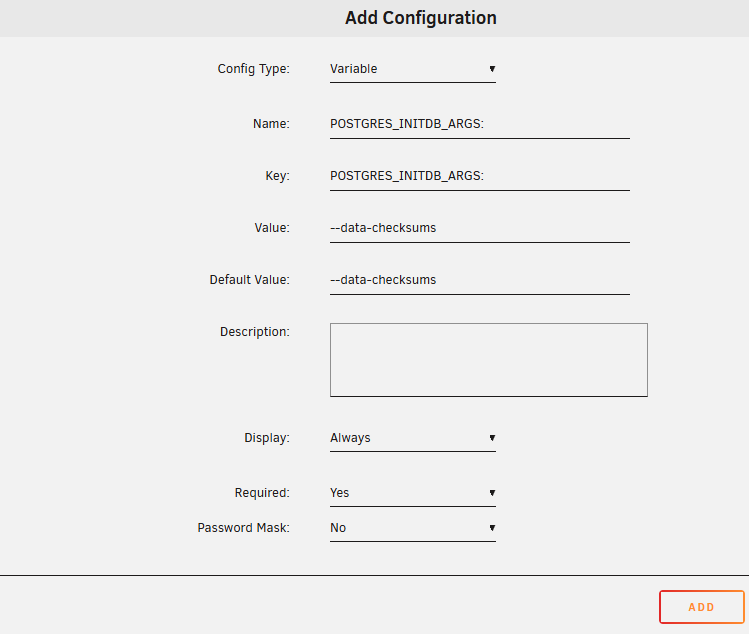
Task: Open the Password Mask selector showing No
Action: coord(413,528)
